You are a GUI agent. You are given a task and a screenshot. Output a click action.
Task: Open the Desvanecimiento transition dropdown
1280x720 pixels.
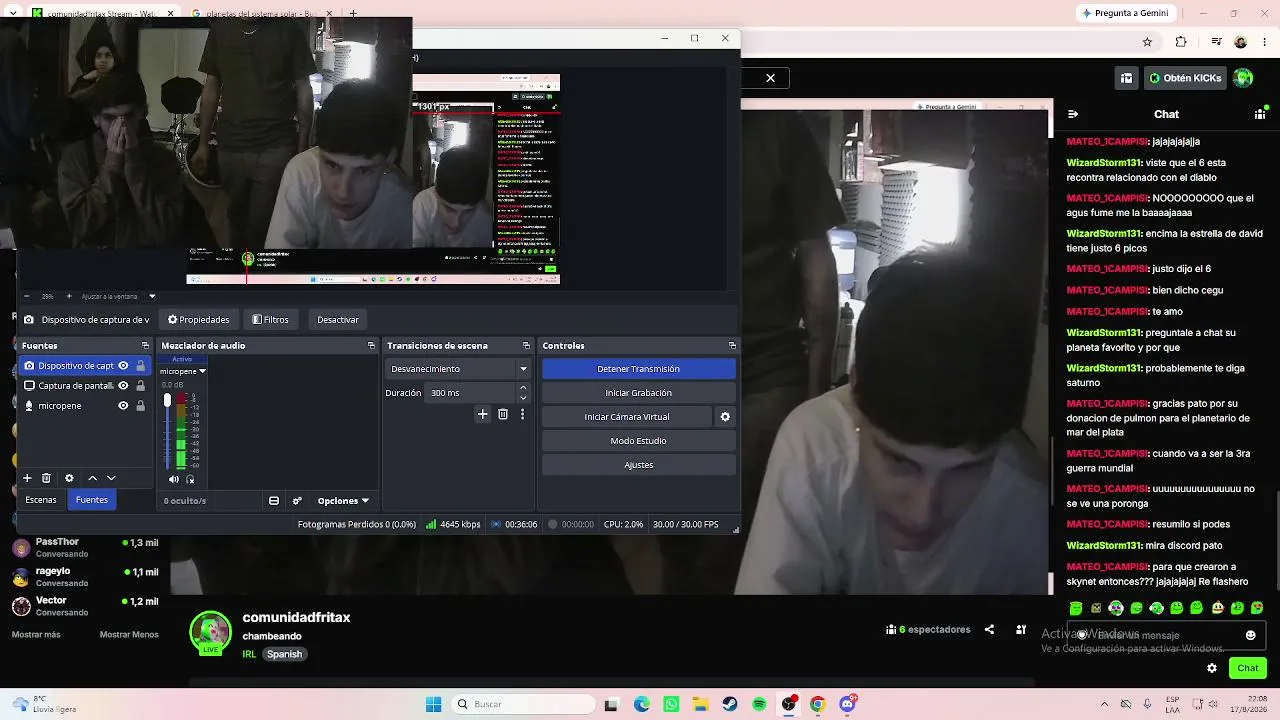click(458, 369)
